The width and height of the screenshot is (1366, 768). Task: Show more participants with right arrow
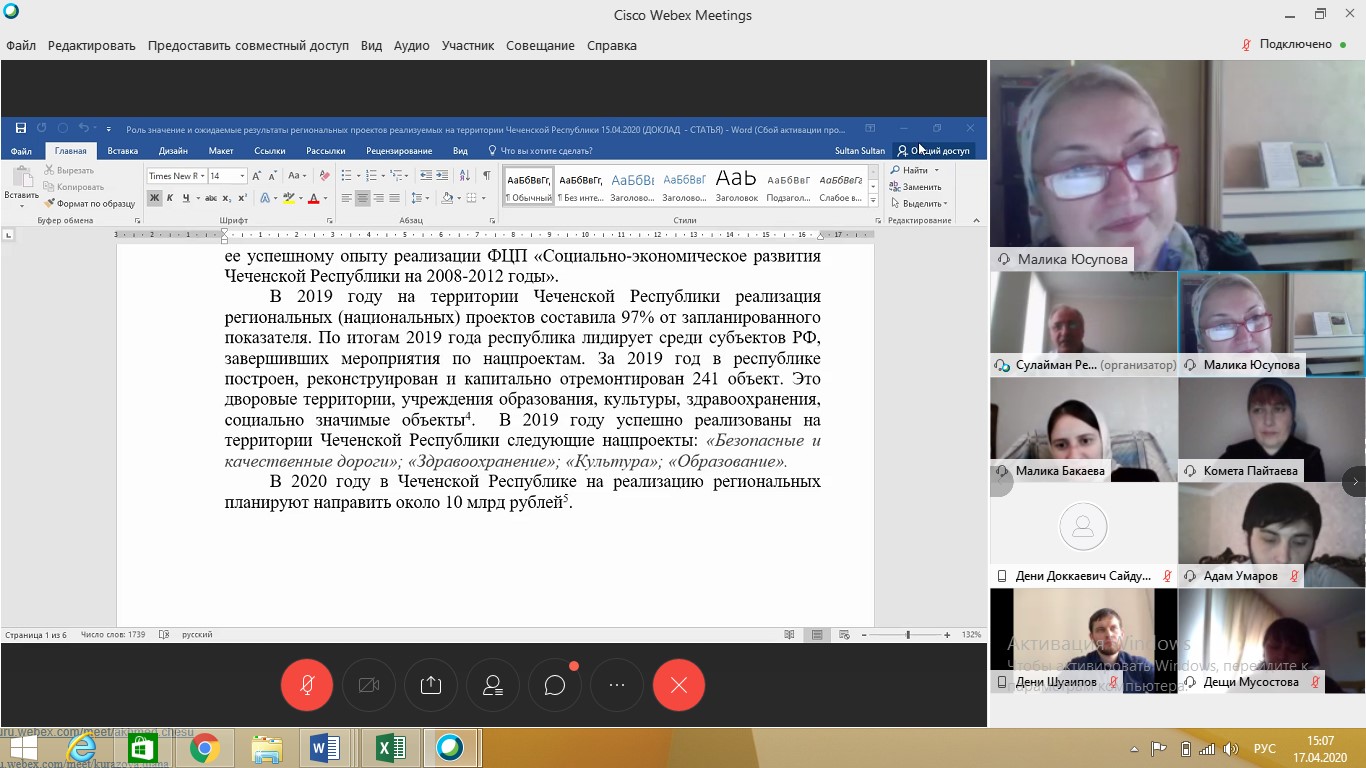pos(1355,482)
